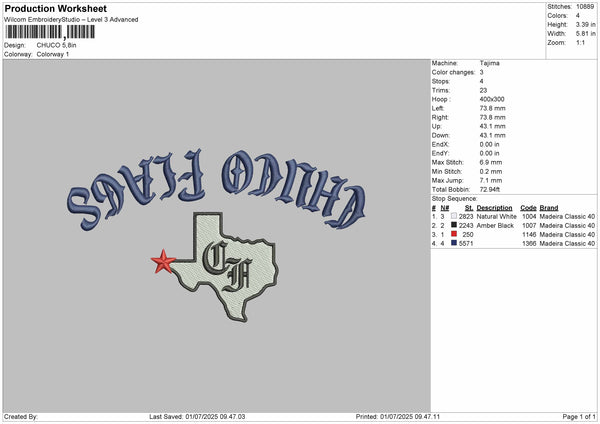Screen dimensions: 600x424
Task: Click the Left value 73.8 mm
Action: coord(492,108)
